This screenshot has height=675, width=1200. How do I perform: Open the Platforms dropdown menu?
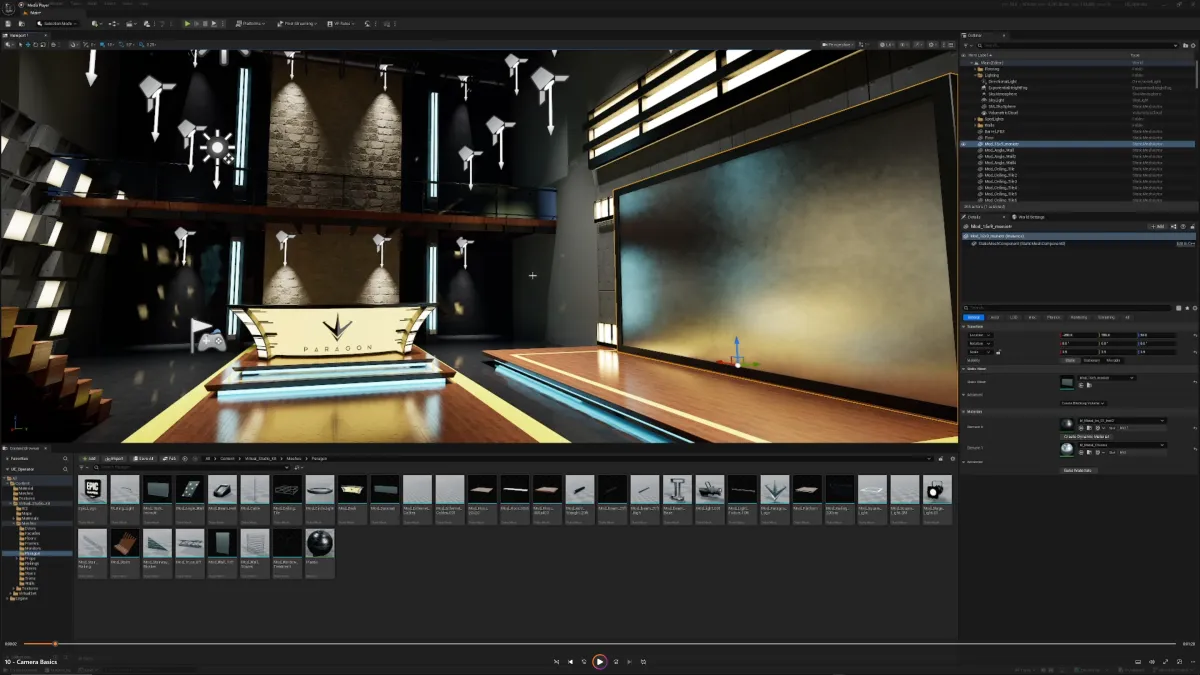(x=250, y=24)
